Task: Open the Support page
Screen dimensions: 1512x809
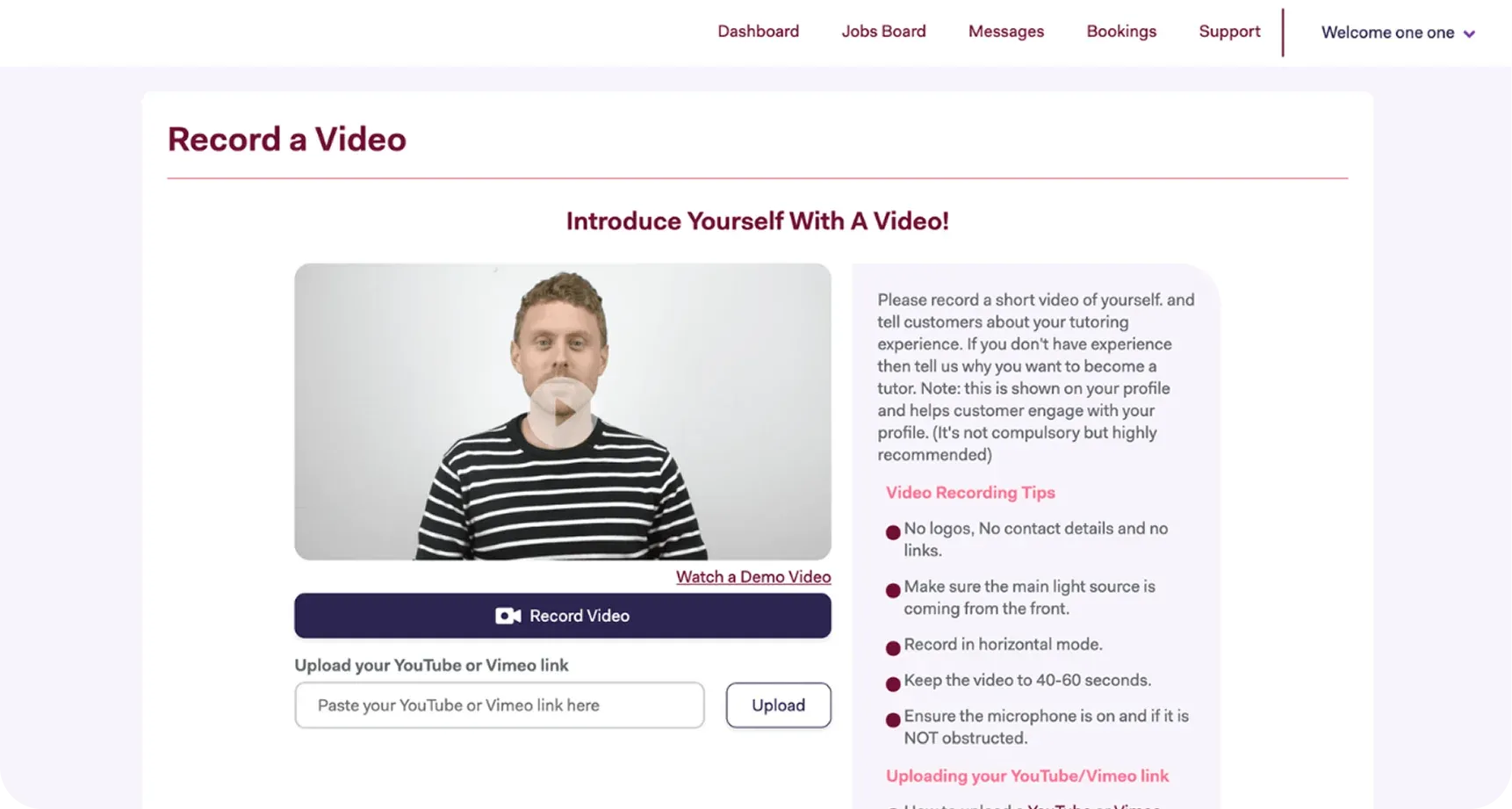Action: coord(1228,32)
